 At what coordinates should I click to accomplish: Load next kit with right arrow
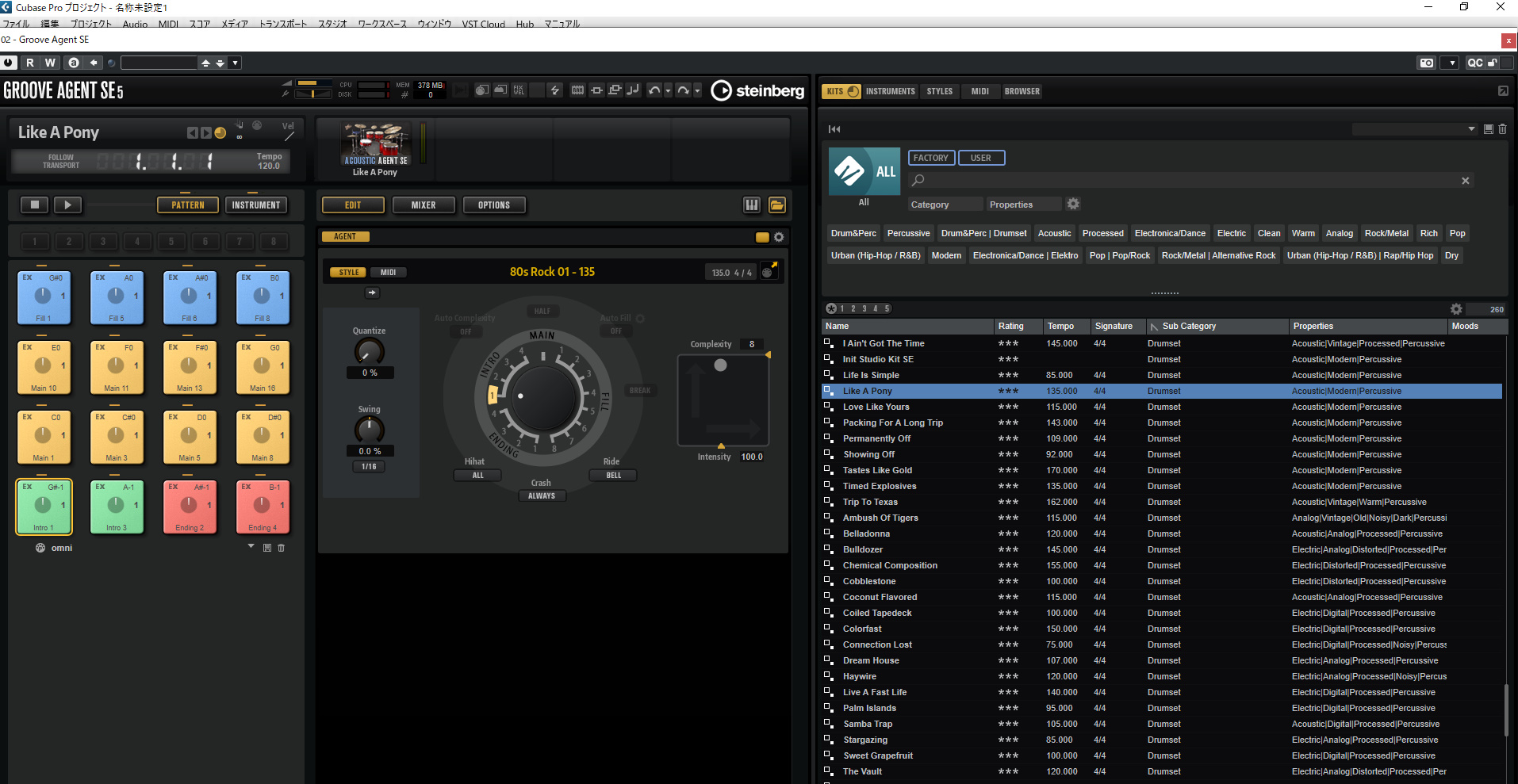point(206,133)
